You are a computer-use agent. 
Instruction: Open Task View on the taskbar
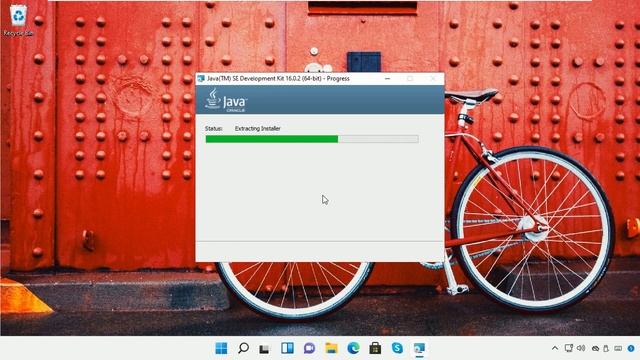[x=265, y=349]
